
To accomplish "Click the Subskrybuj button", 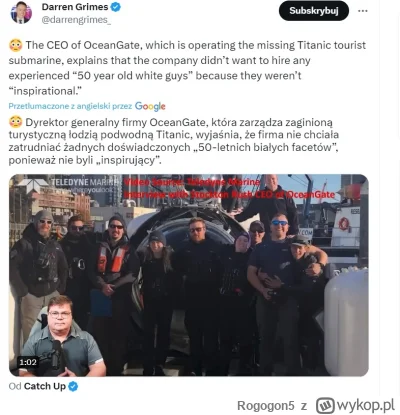I will pos(314,11).
